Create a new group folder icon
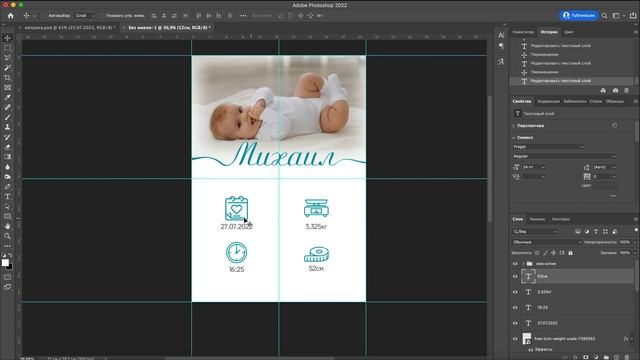Viewport: 640px width, 360px height. [606, 357]
